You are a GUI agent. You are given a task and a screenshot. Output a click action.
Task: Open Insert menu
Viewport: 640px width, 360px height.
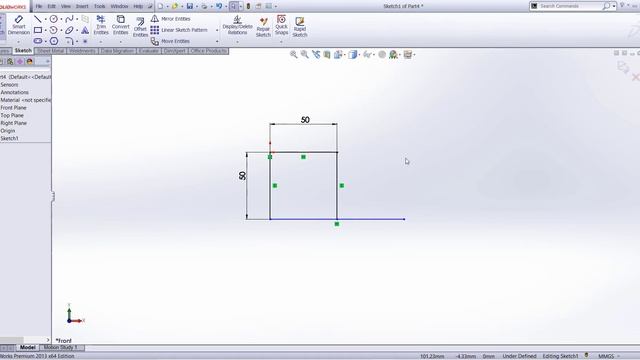pos(82,6)
